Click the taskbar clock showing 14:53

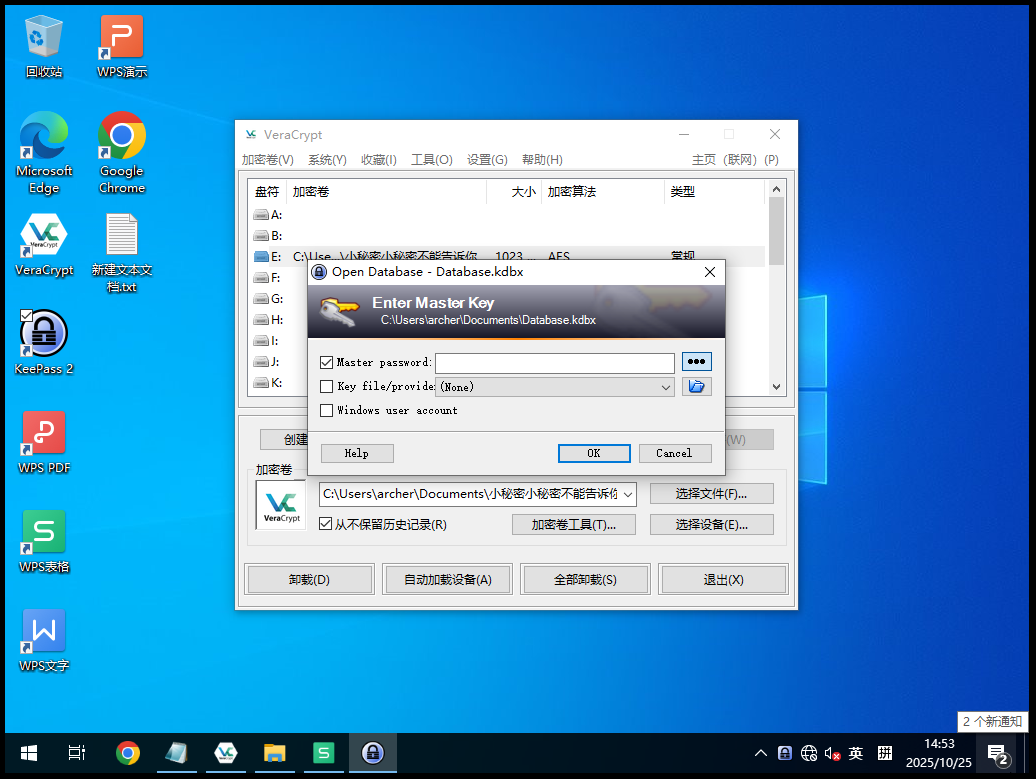[938, 753]
